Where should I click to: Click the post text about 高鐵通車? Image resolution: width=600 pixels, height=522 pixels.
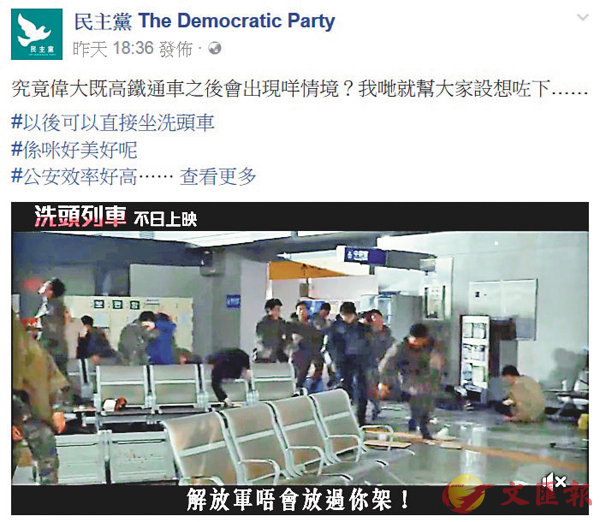[x=300, y=88]
